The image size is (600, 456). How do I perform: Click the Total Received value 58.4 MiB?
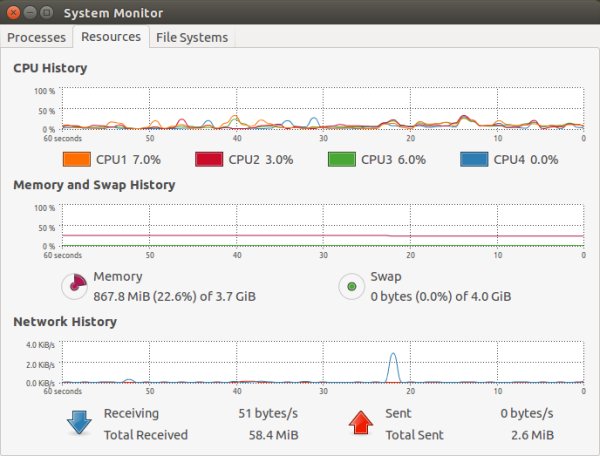coord(271,435)
